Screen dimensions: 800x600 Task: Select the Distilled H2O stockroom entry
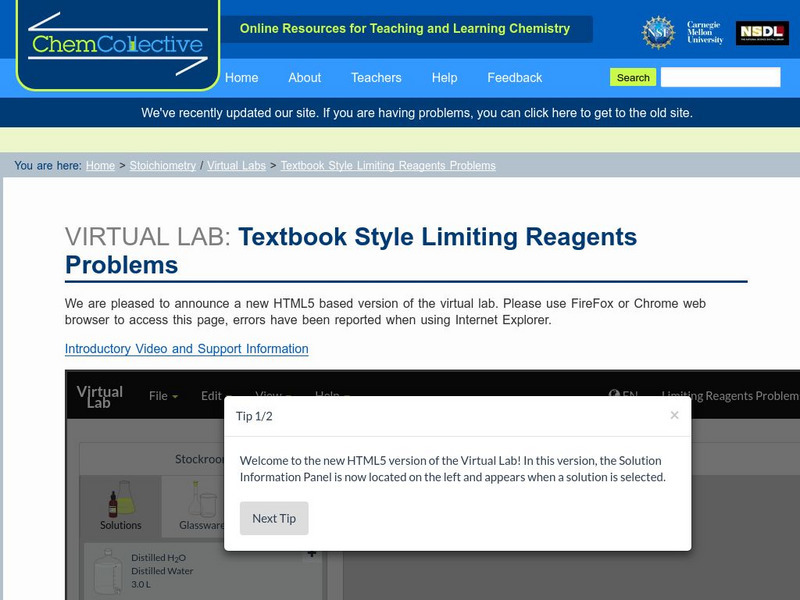(x=203, y=571)
